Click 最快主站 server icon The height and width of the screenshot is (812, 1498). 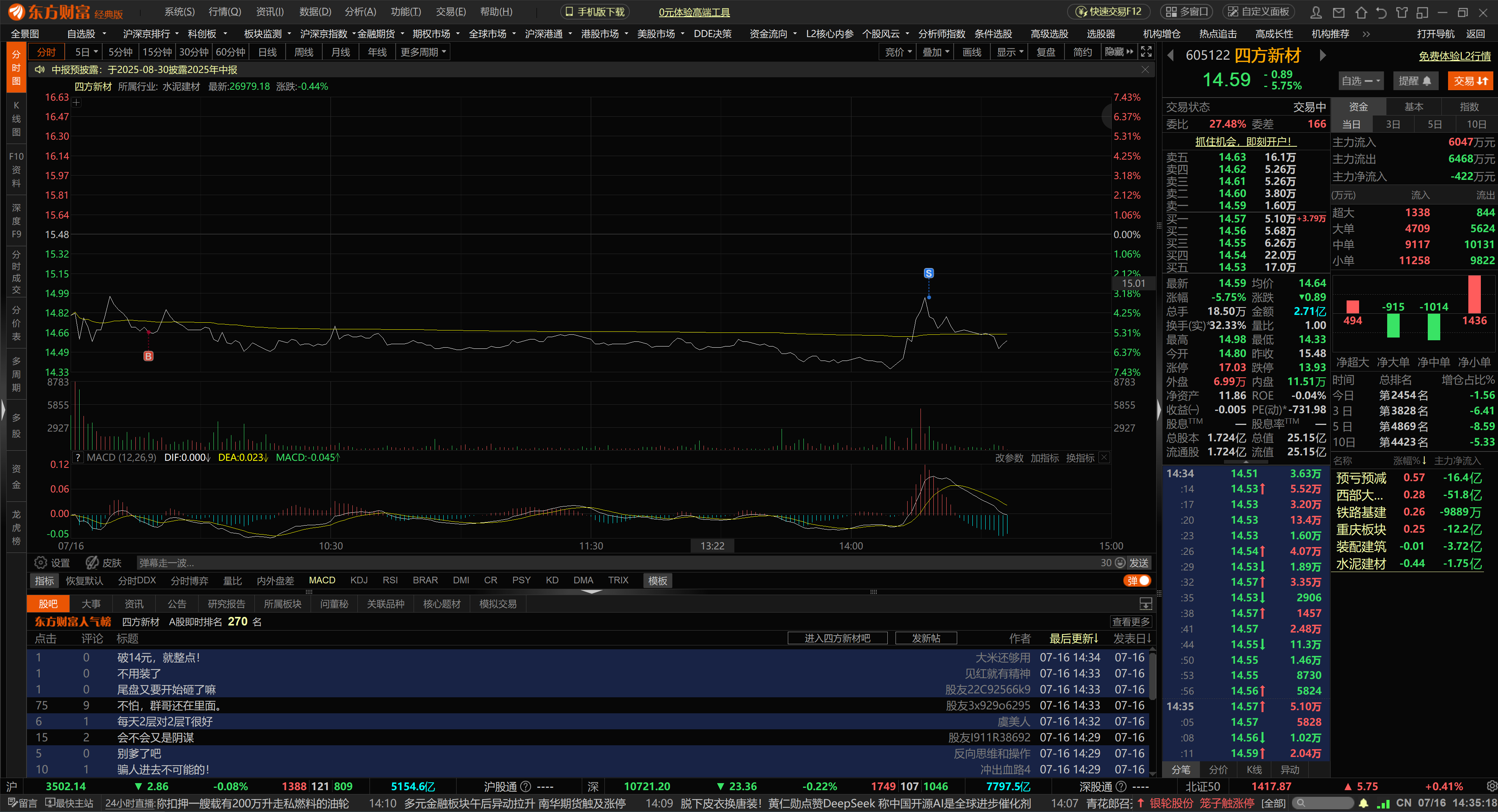click(69, 803)
